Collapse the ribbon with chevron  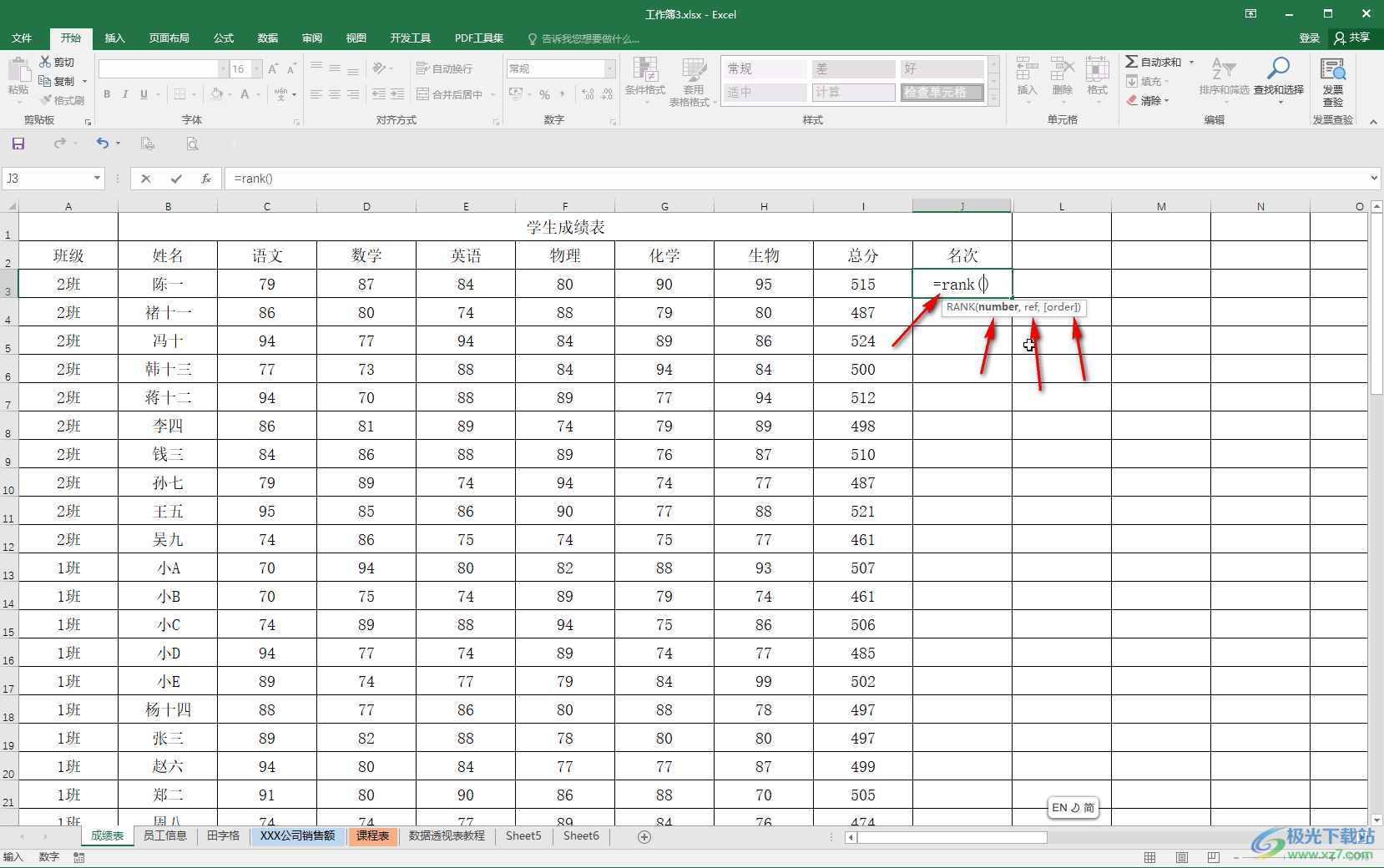click(x=1373, y=122)
